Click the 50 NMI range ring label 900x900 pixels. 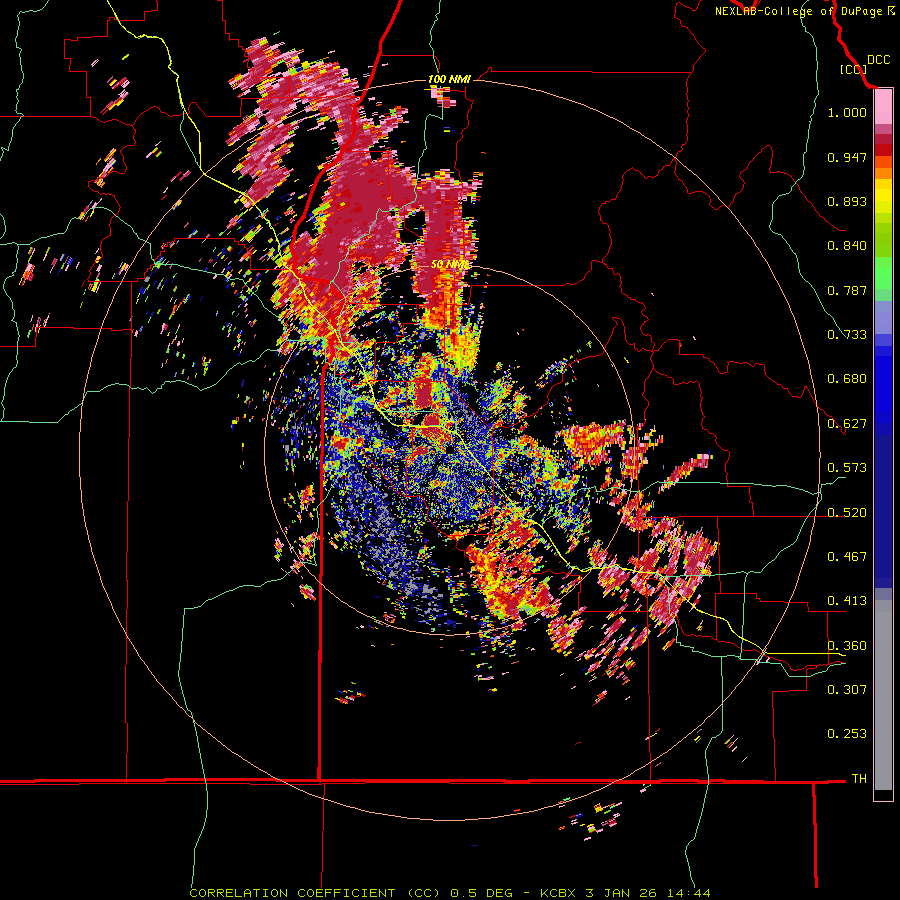click(x=450, y=264)
